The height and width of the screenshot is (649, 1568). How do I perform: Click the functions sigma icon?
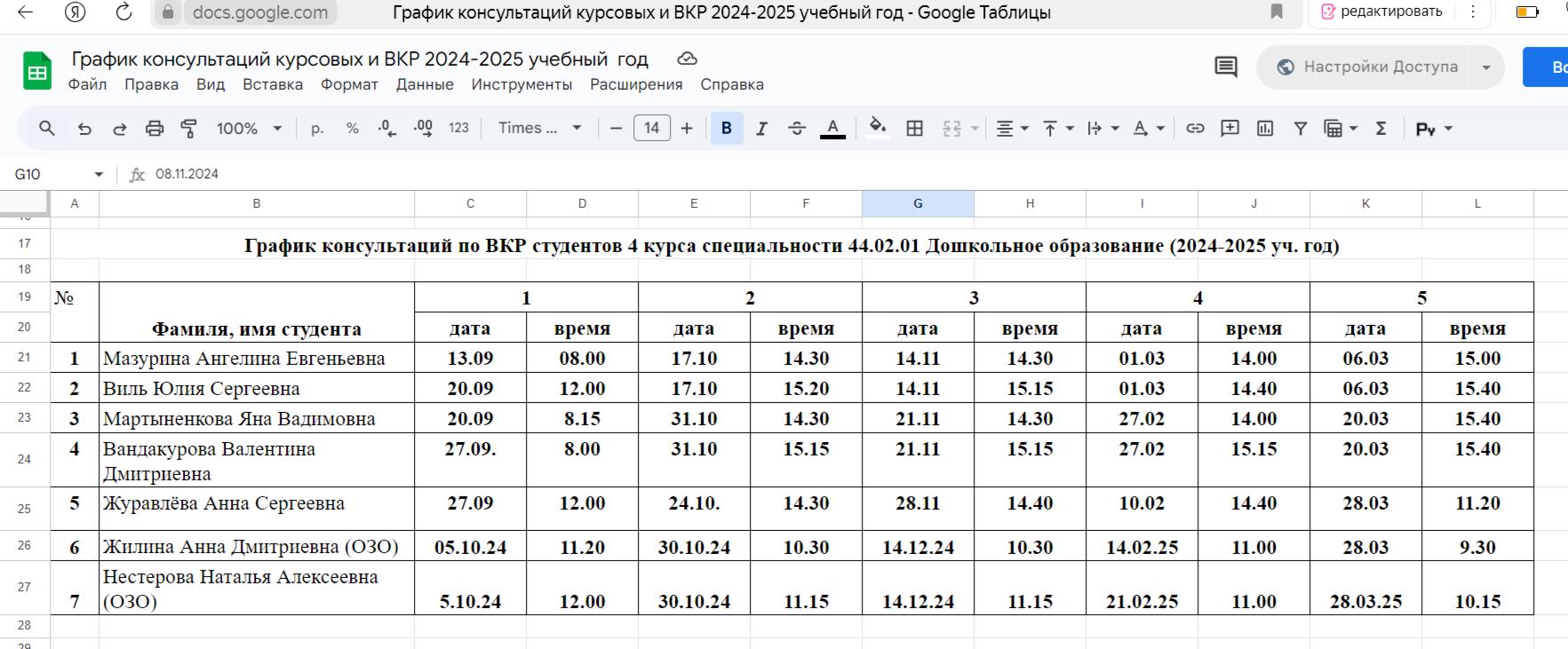click(1381, 129)
